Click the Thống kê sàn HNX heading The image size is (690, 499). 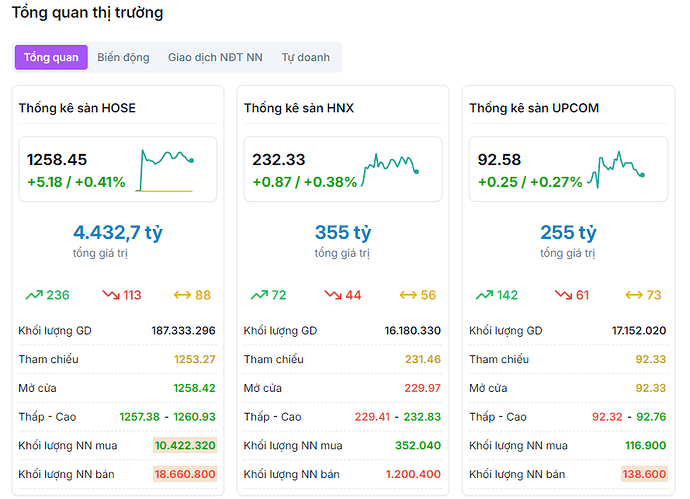(299, 108)
